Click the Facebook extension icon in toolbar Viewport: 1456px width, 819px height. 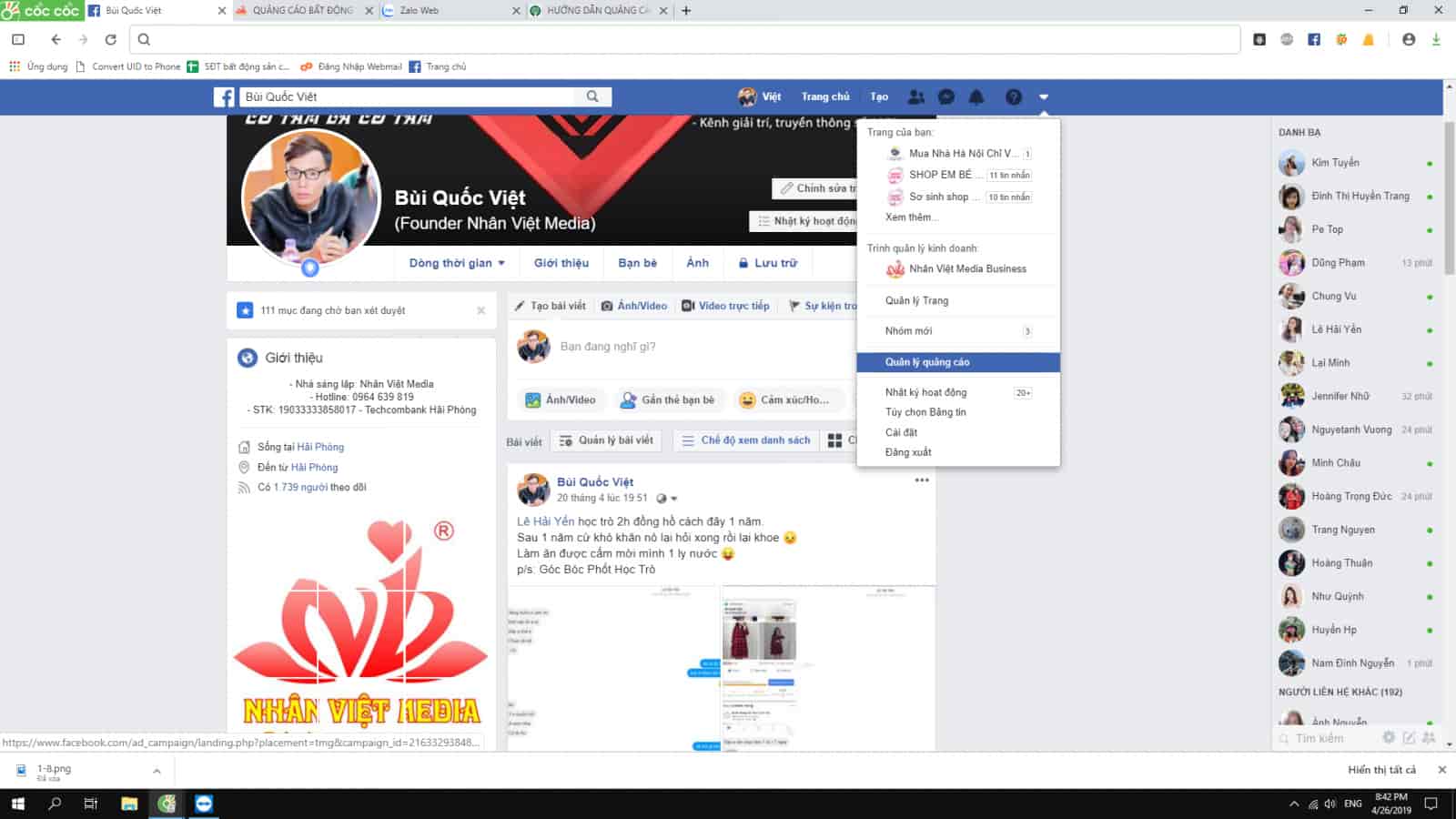tap(1313, 39)
